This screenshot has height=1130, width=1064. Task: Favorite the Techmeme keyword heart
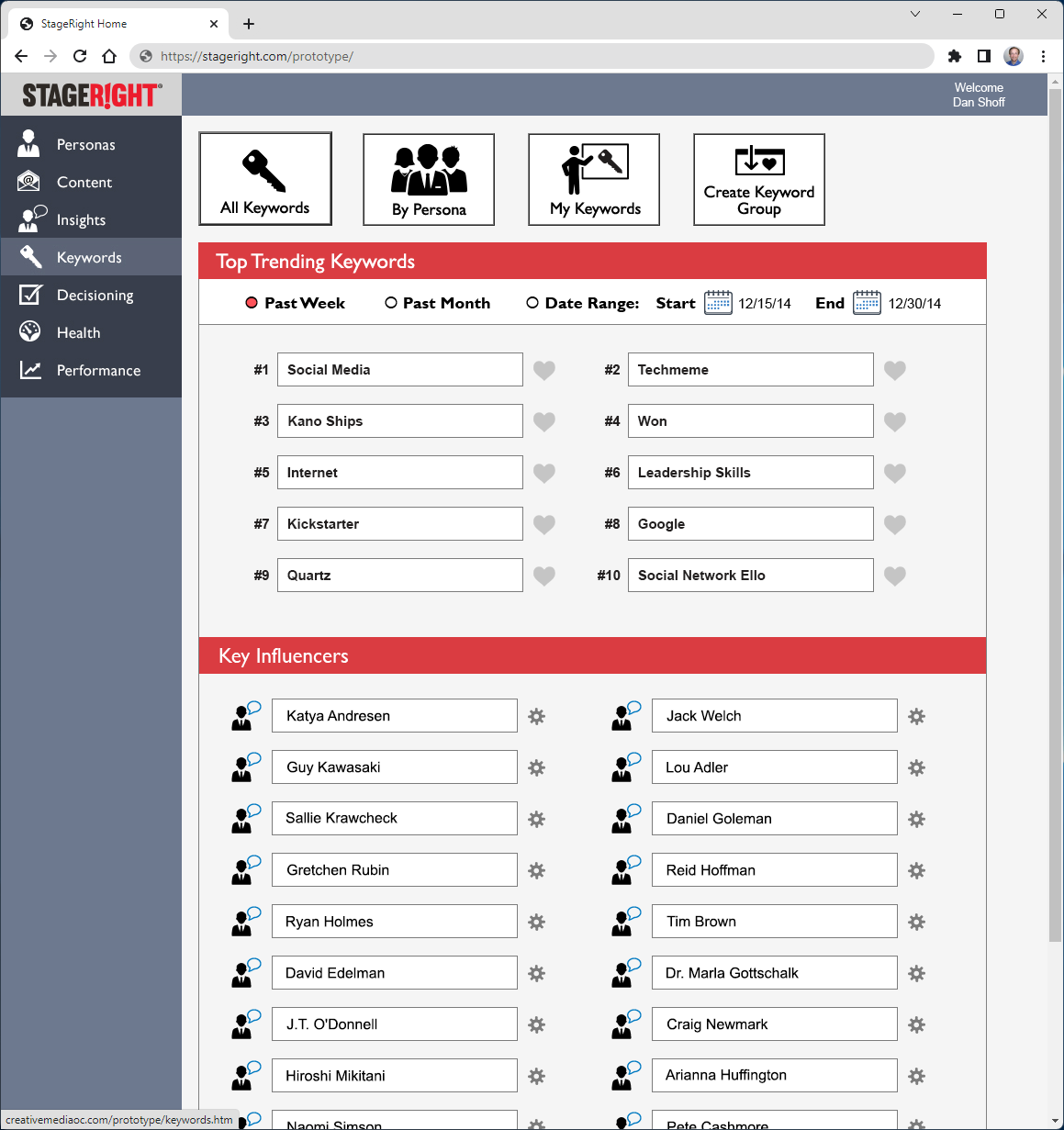895,370
